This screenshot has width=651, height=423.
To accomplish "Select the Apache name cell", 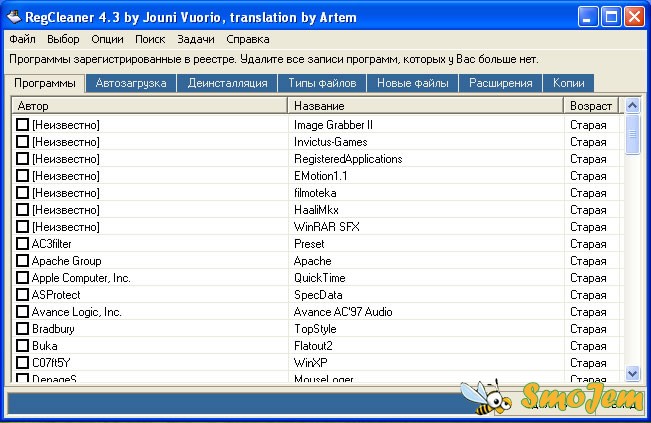I will [x=313, y=261].
